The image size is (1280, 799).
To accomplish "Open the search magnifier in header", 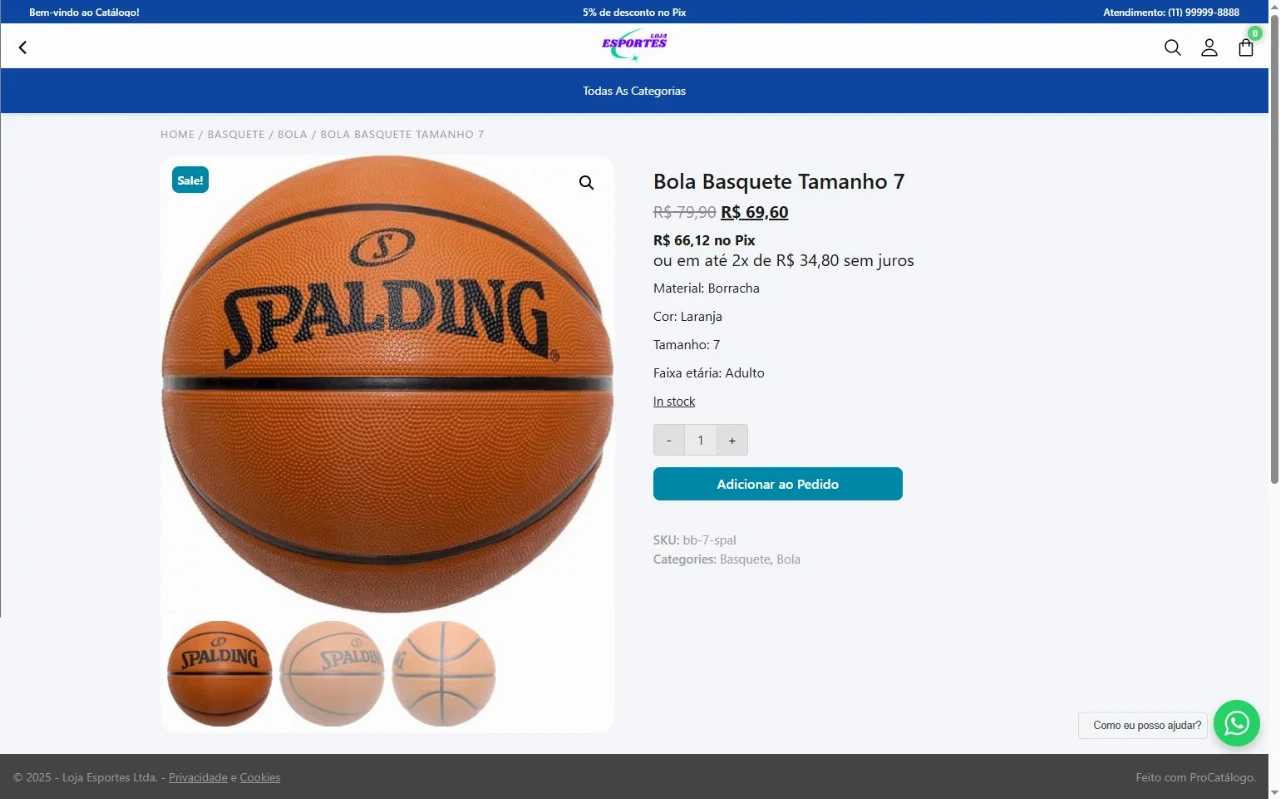I will click(x=1172, y=47).
